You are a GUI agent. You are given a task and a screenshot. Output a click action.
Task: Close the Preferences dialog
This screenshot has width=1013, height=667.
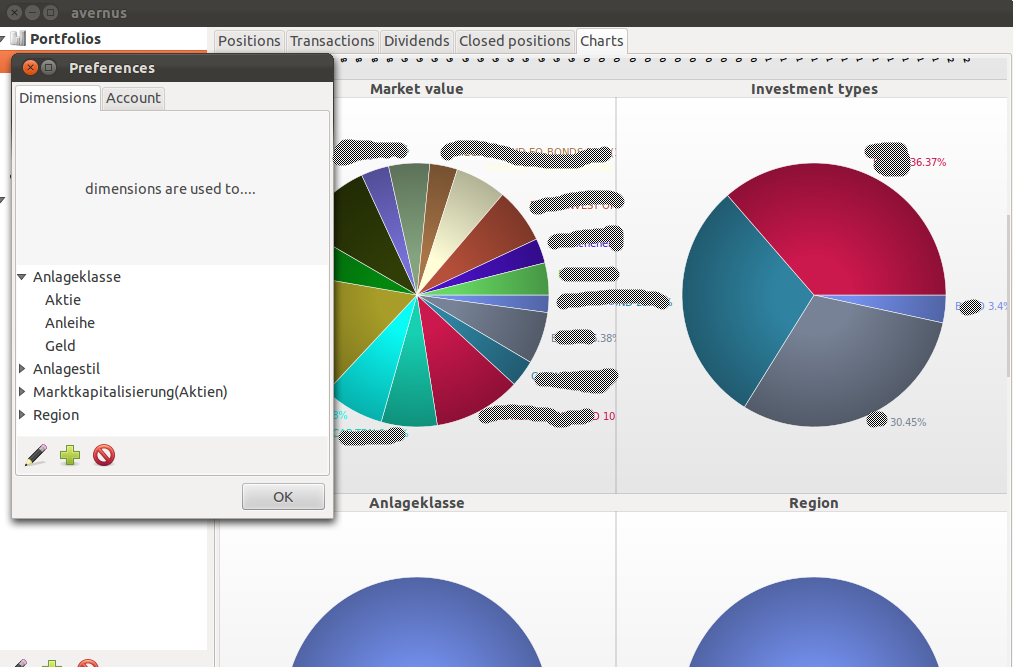click(x=30, y=67)
